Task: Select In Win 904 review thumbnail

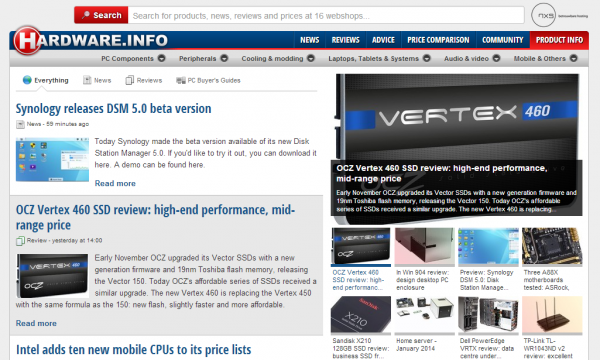Action: point(425,246)
